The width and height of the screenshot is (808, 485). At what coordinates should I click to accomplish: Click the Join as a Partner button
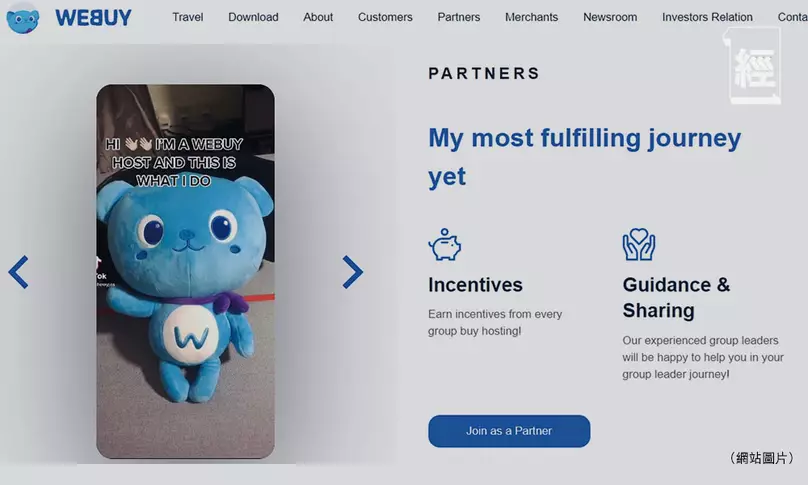pos(509,431)
